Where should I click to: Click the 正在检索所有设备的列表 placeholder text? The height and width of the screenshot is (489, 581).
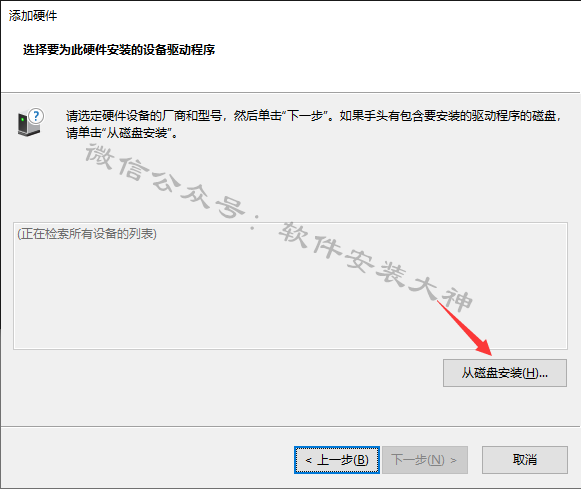pos(87,234)
